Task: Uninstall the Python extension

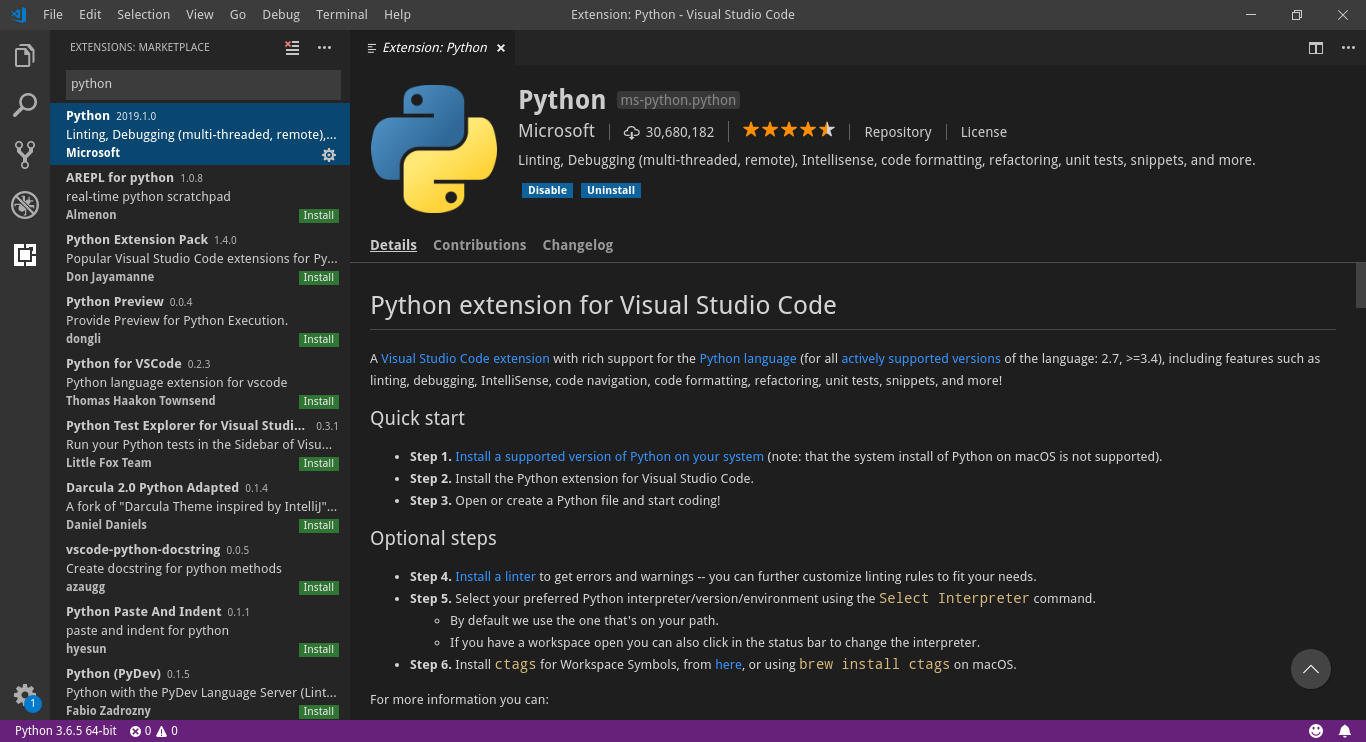Action: (611, 190)
